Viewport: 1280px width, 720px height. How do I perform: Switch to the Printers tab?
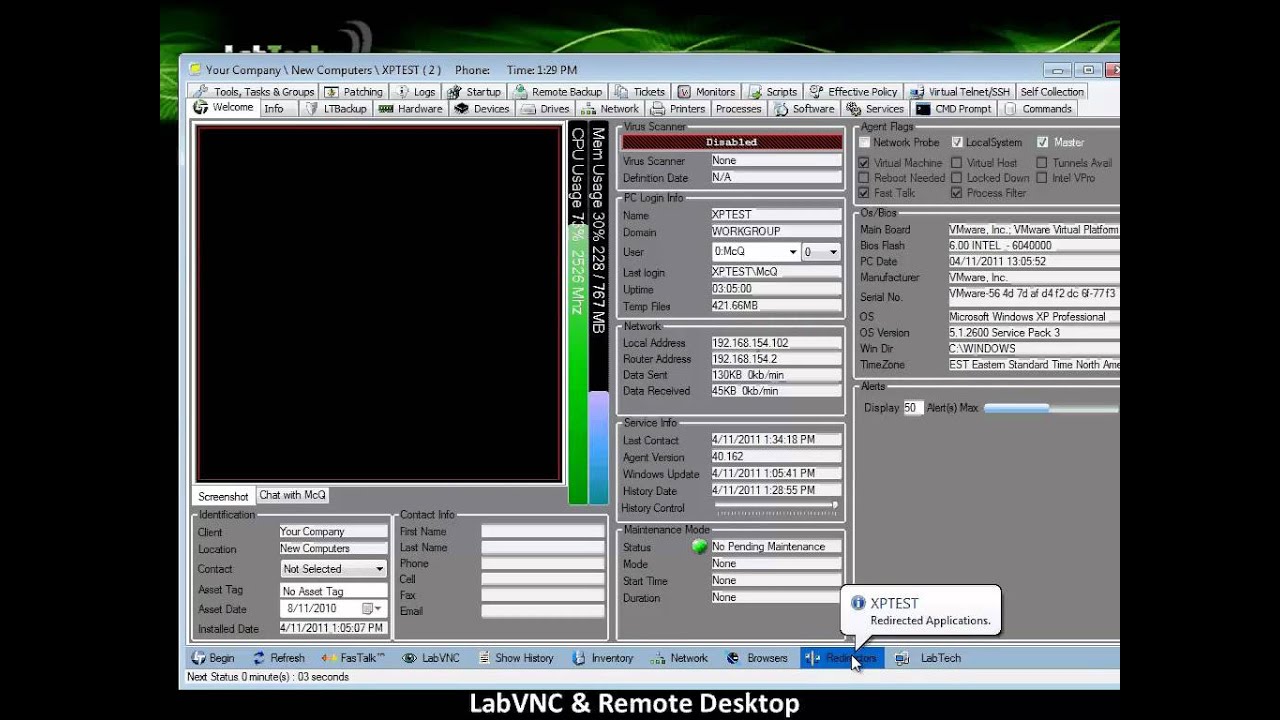(678, 108)
